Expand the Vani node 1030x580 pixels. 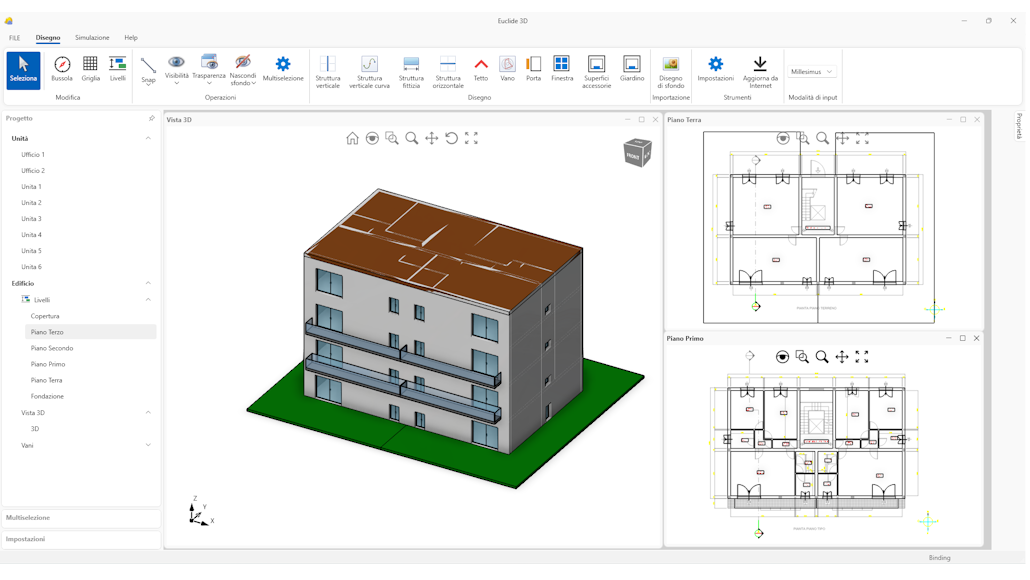click(x=148, y=445)
